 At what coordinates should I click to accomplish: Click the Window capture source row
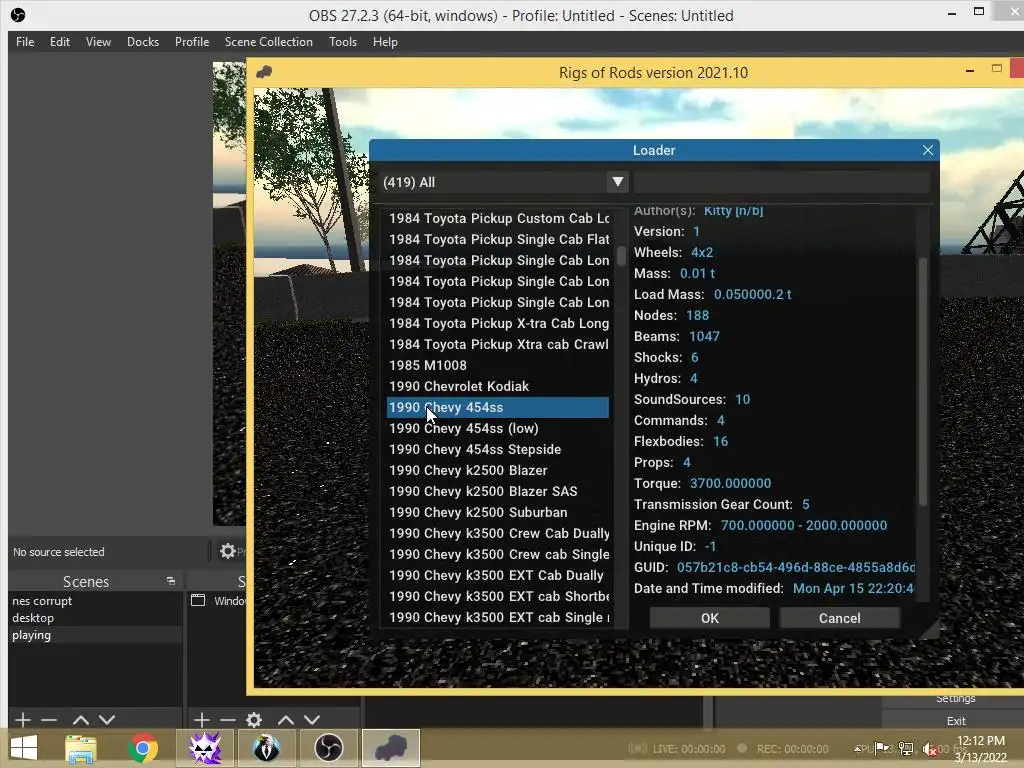pos(217,601)
